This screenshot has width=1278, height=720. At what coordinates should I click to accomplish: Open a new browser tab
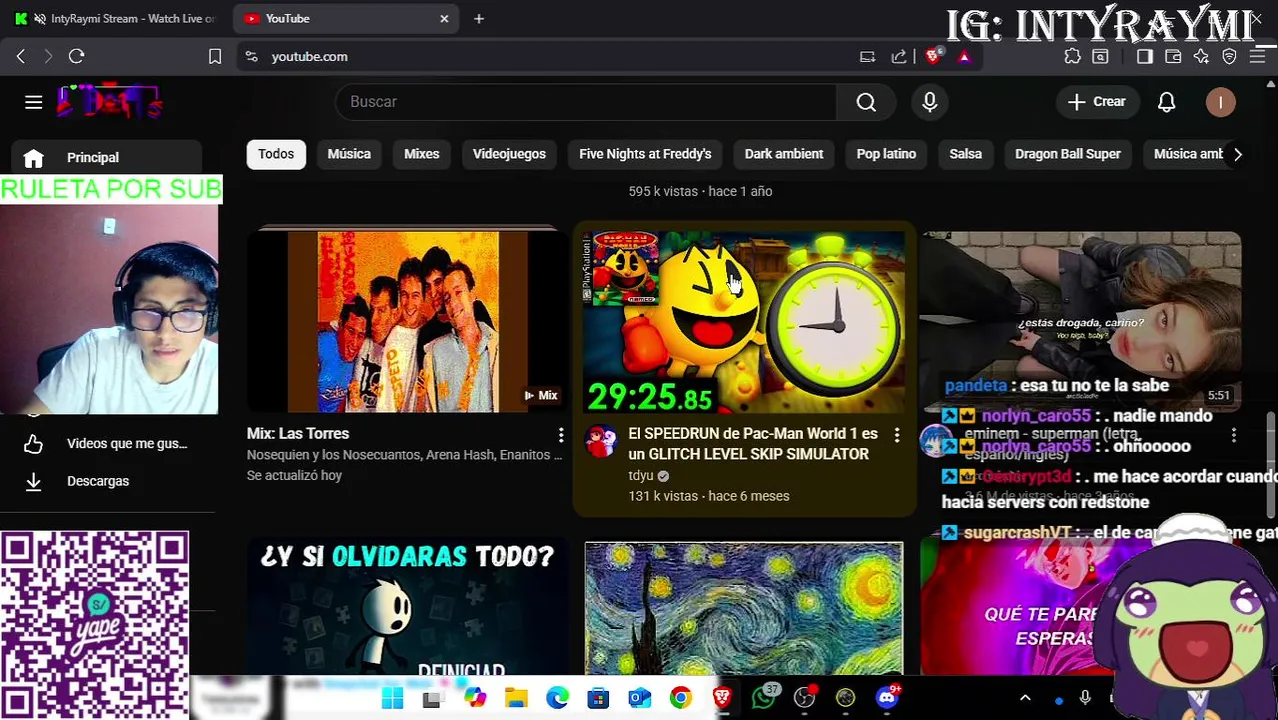point(479,19)
